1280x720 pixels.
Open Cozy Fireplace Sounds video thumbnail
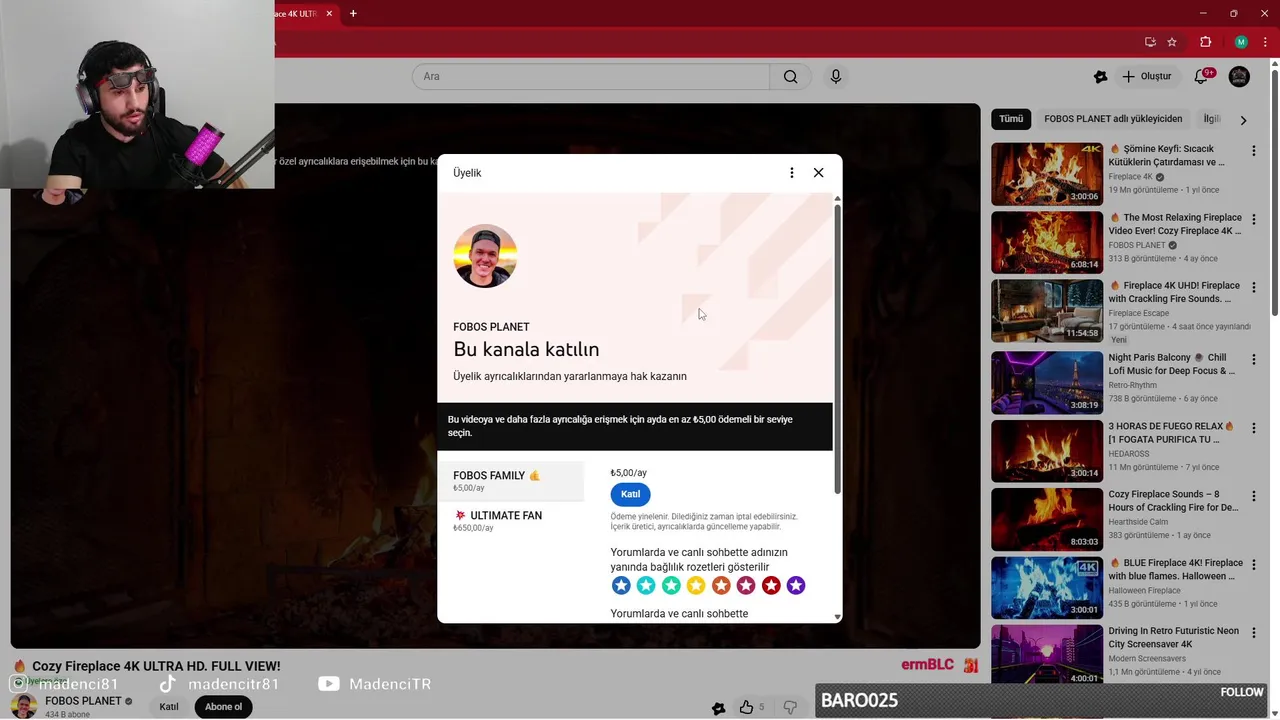pos(1047,519)
